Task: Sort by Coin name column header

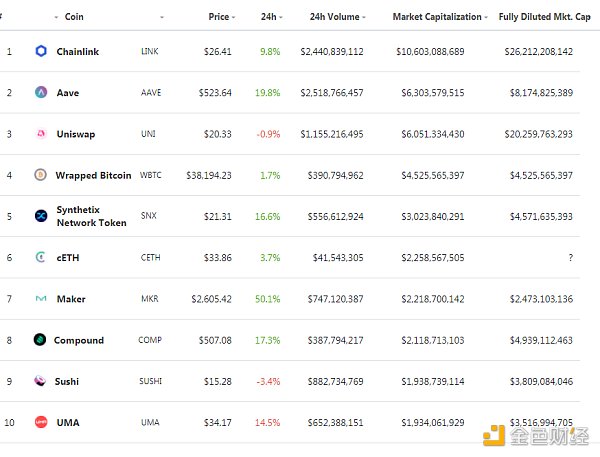Action: click(74, 17)
